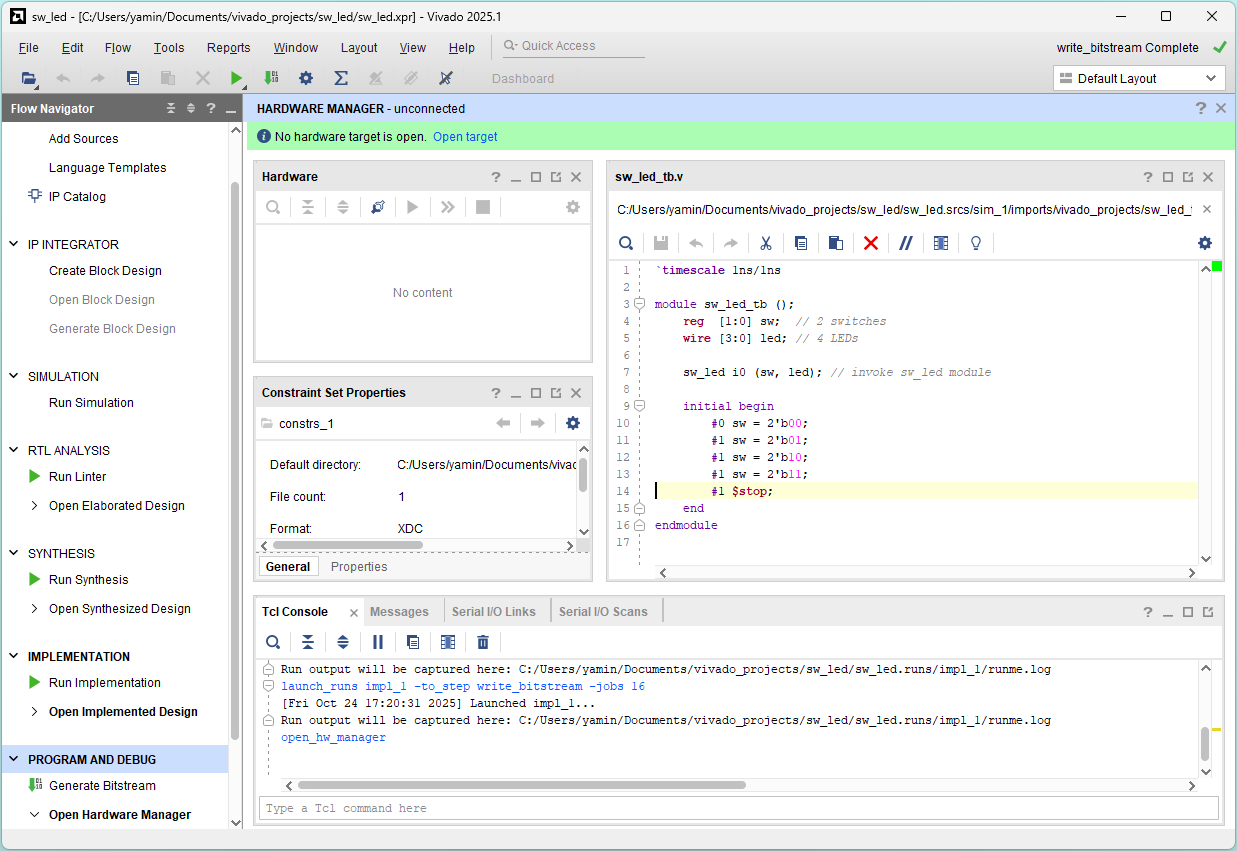Click the Constraint Set Properties horizontal scrollbar
Screen dimensions: 1237x851
347,546
